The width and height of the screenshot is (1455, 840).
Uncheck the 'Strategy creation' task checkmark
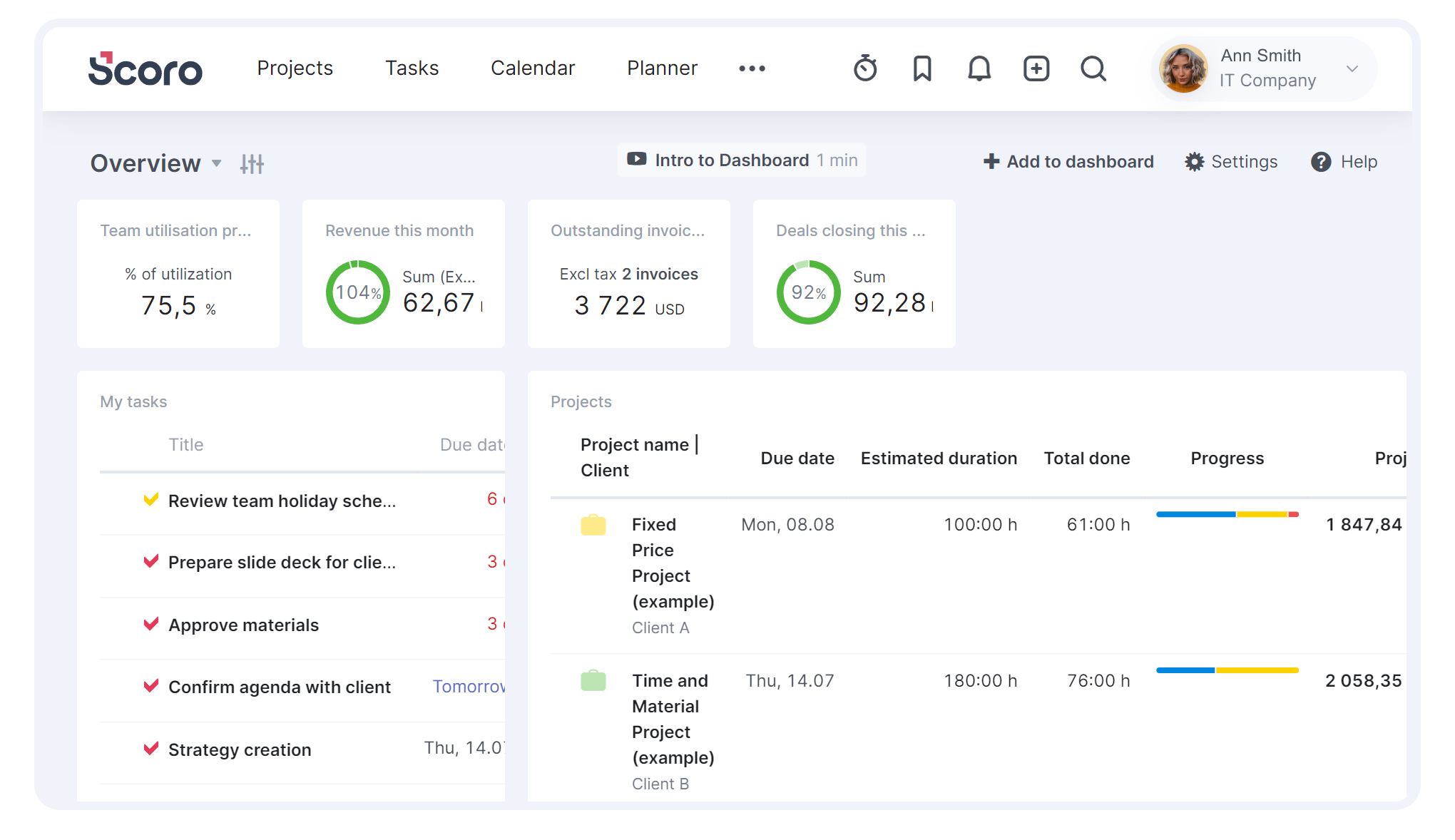click(150, 748)
